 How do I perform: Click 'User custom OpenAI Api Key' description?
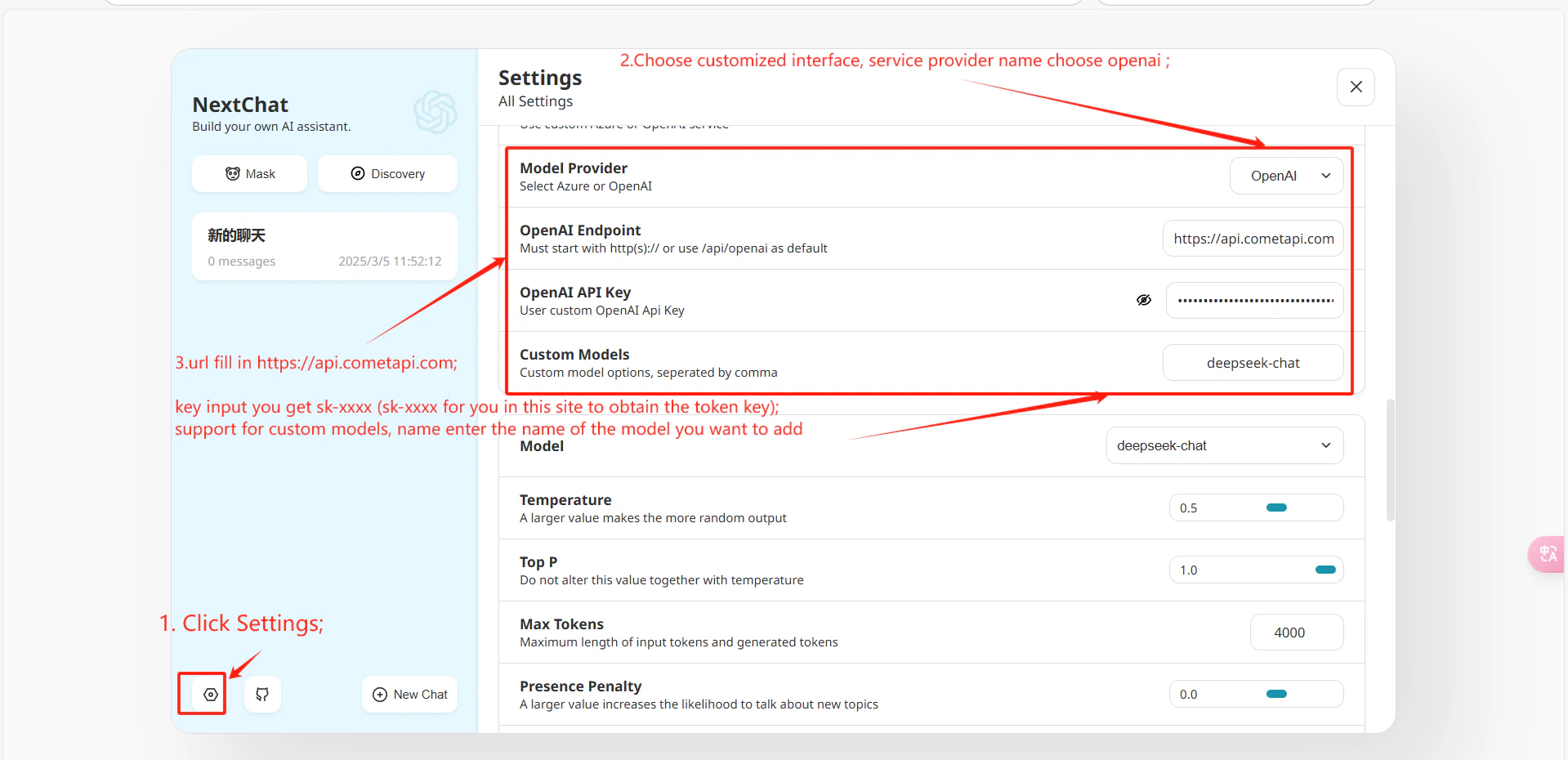click(x=602, y=311)
